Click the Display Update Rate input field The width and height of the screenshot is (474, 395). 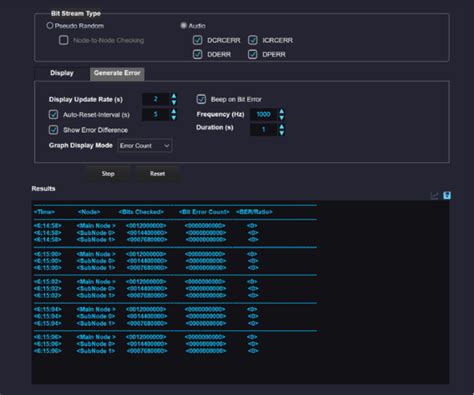[x=156, y=99]
